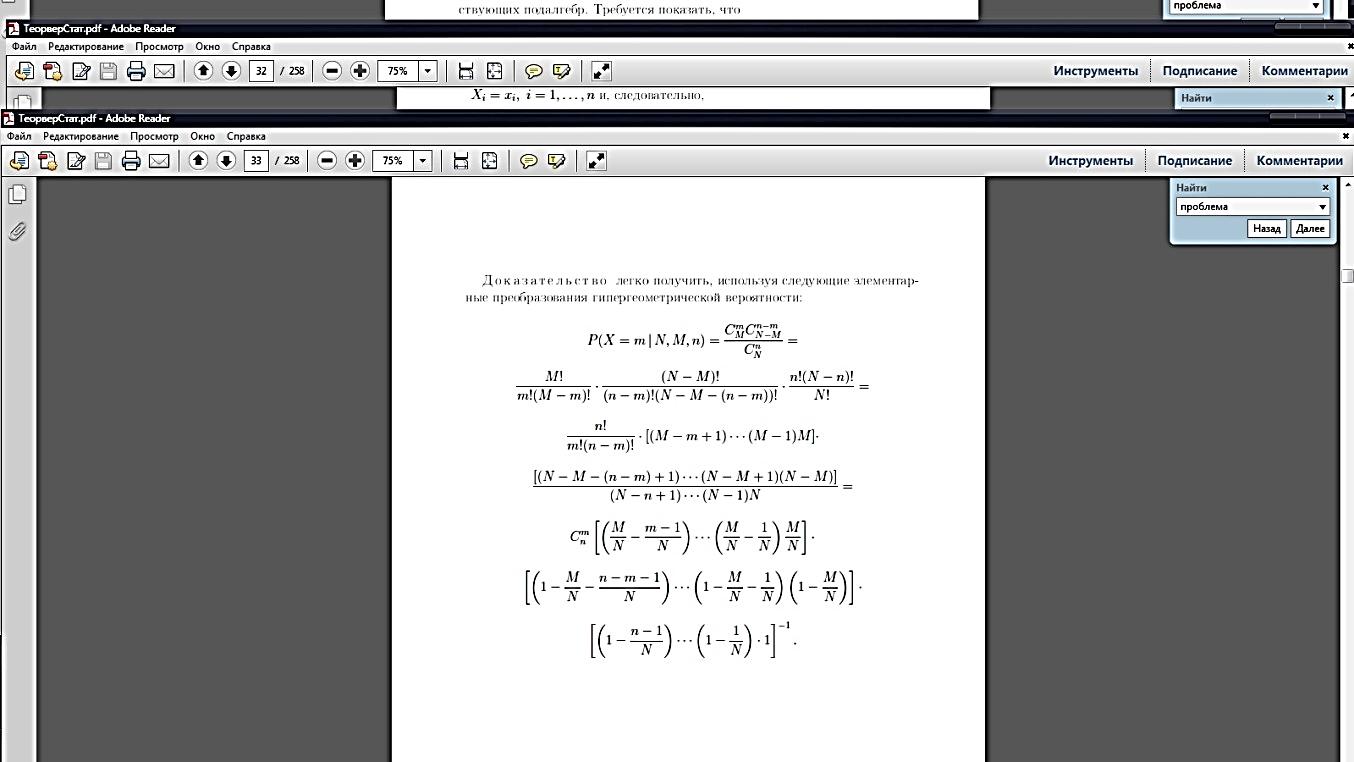Screen dimensions: 1354x762
Task: Click the fit width scrolling icon in the page 32 window
Action: (x=466, y=71)
